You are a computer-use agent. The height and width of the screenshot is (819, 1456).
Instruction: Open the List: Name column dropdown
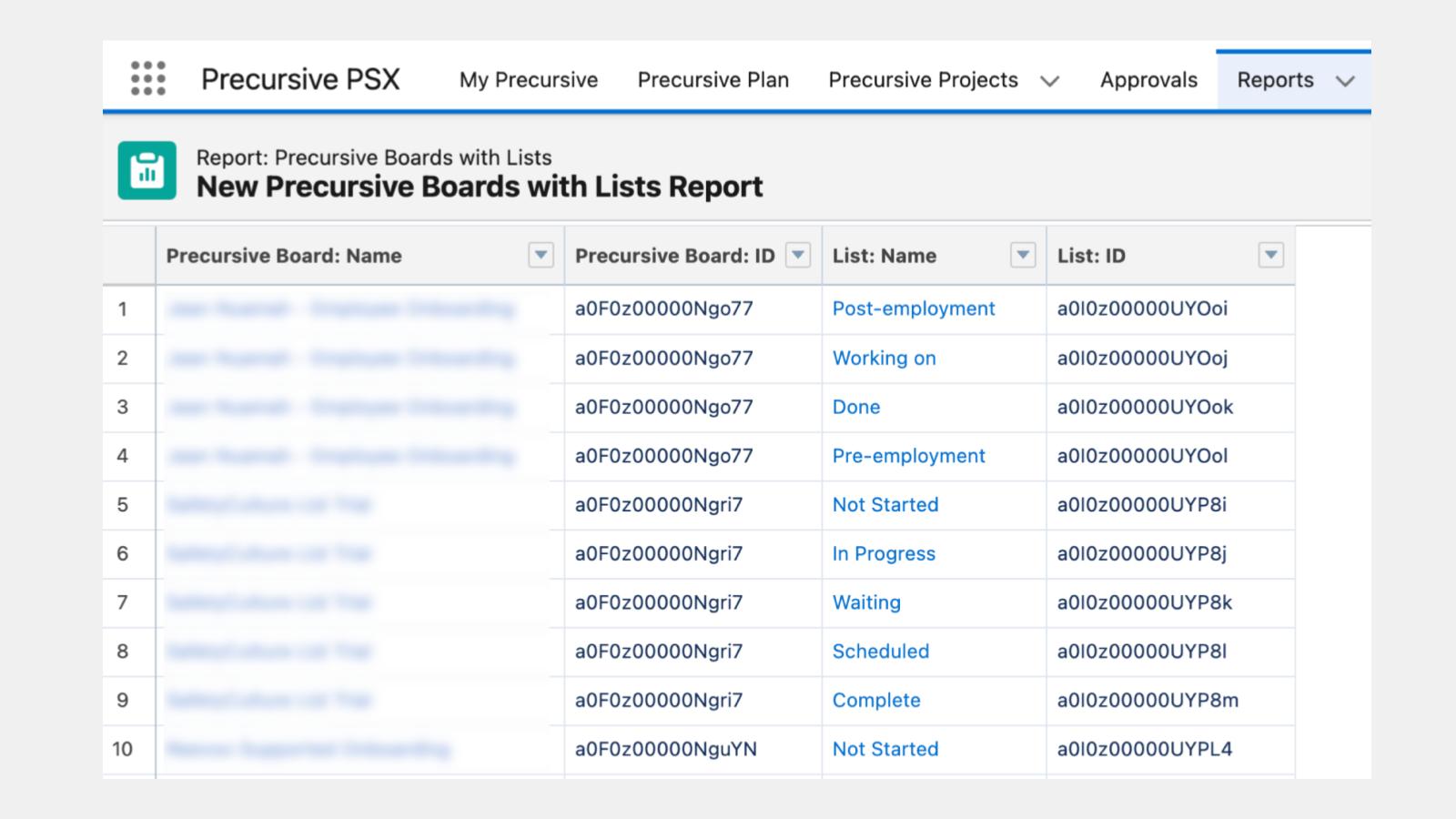point(1023,256)
